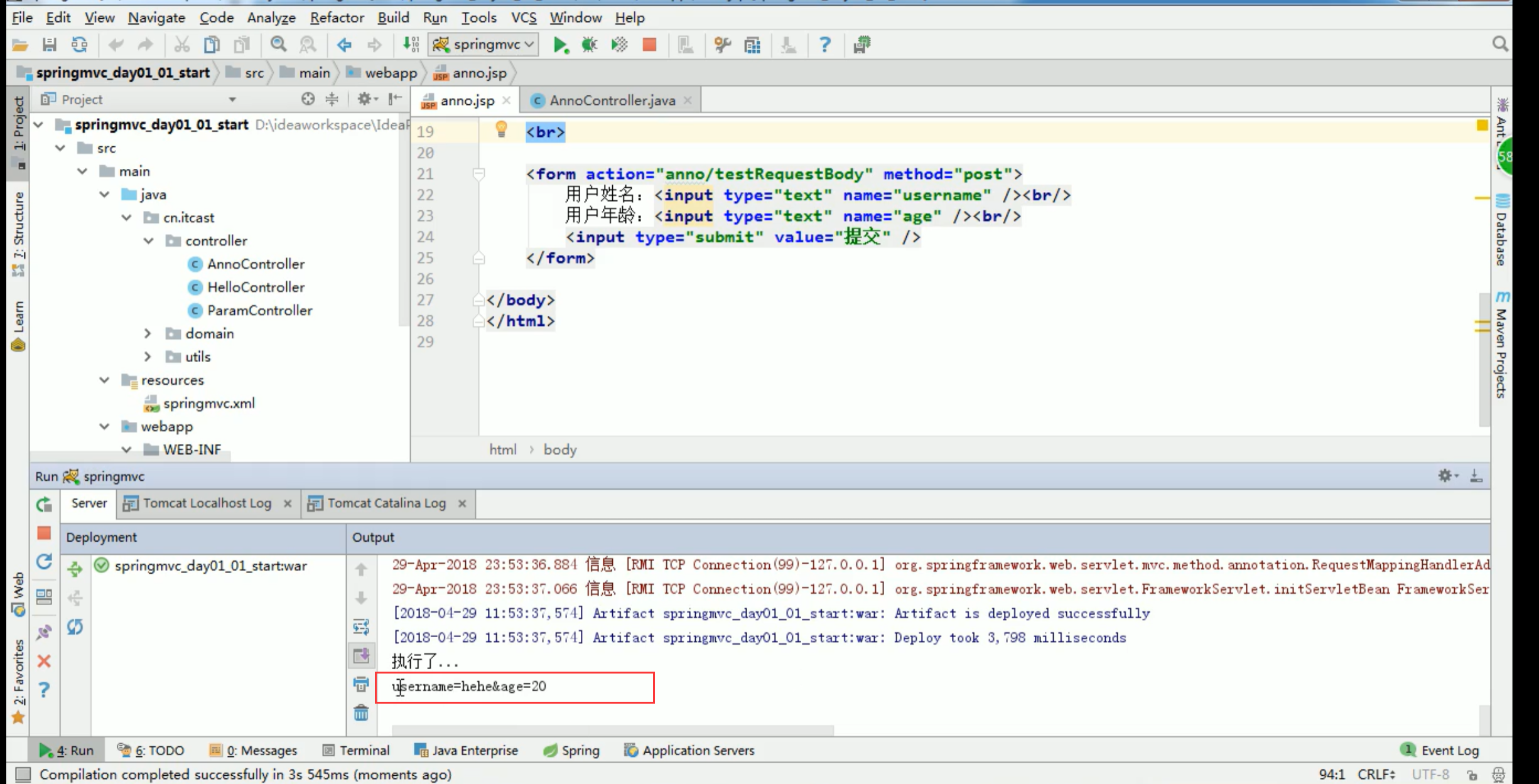The height and width of the screenshot is (784, 1539).
Task: Clear console output with the trash icon
Action: click(x=361, y=713)
